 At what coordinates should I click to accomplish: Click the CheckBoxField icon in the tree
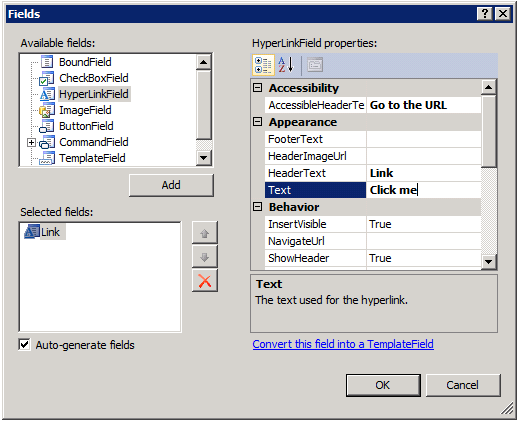[46, 78]
